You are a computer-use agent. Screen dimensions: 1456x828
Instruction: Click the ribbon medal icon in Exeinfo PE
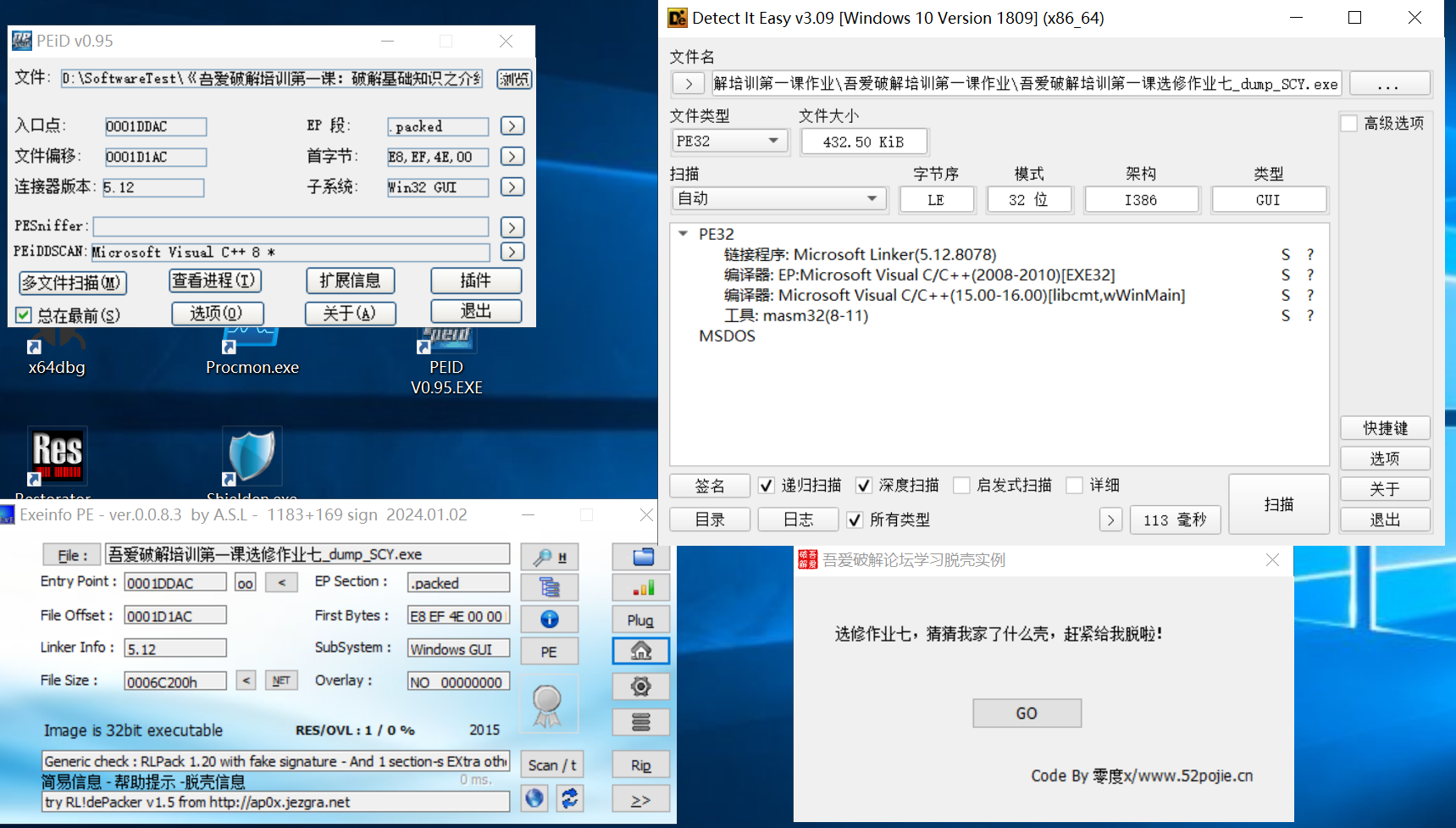pos(547,706)
